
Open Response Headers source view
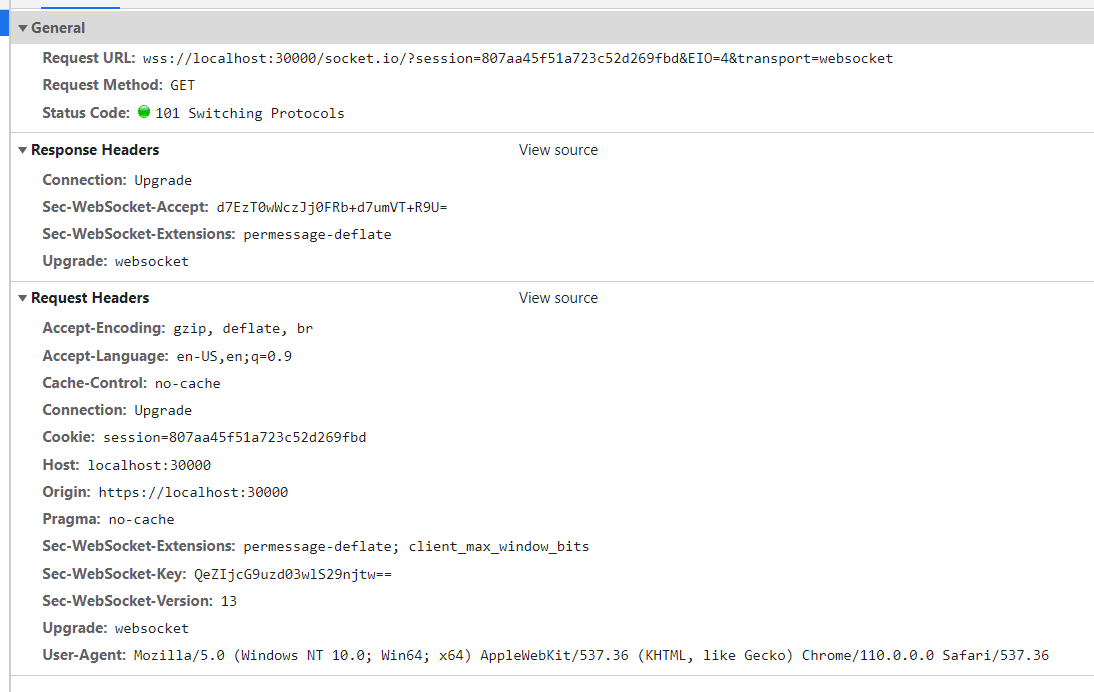(x=557, y=150)
